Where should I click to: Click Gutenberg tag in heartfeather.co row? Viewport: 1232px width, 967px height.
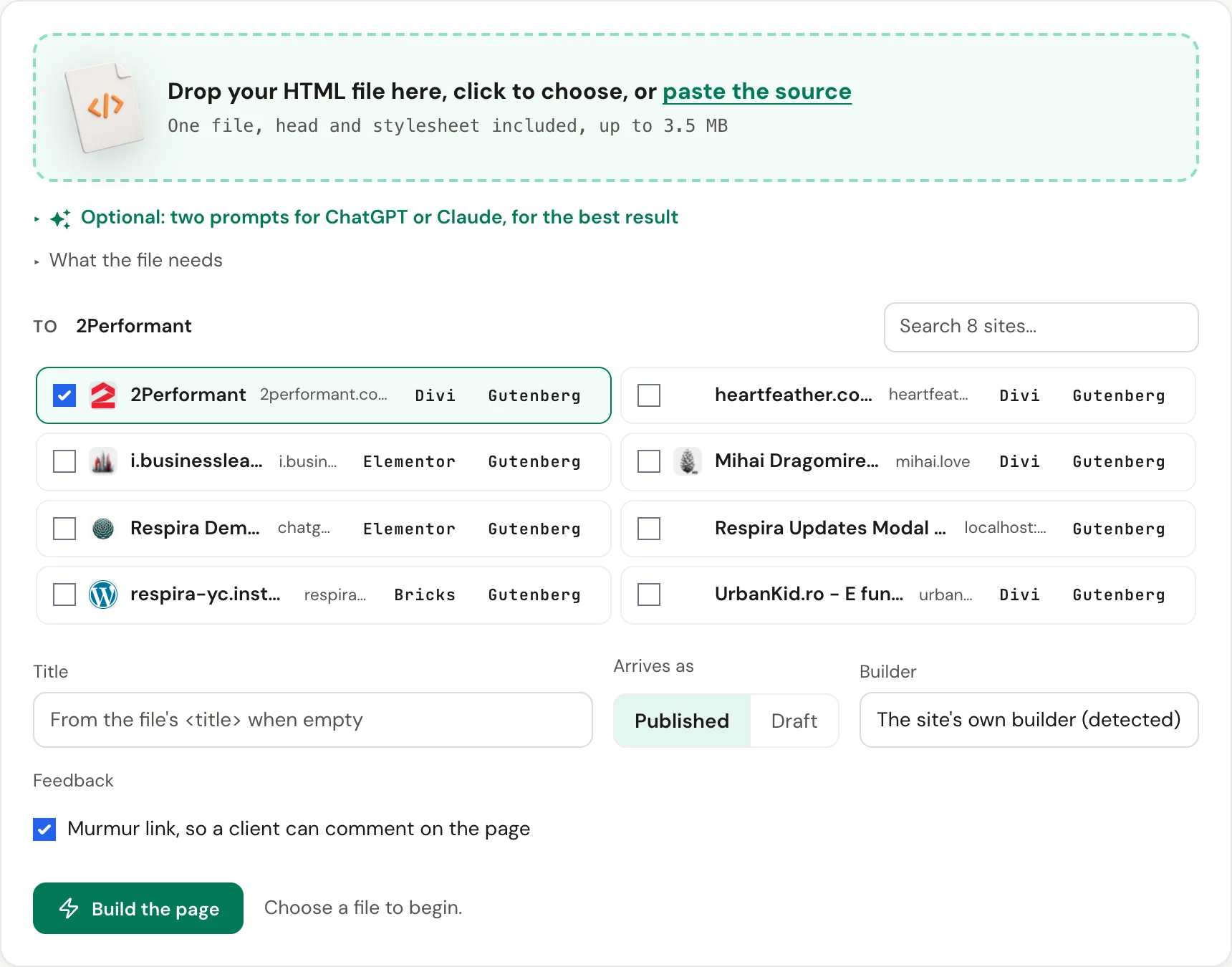[x=1119, y=396]
